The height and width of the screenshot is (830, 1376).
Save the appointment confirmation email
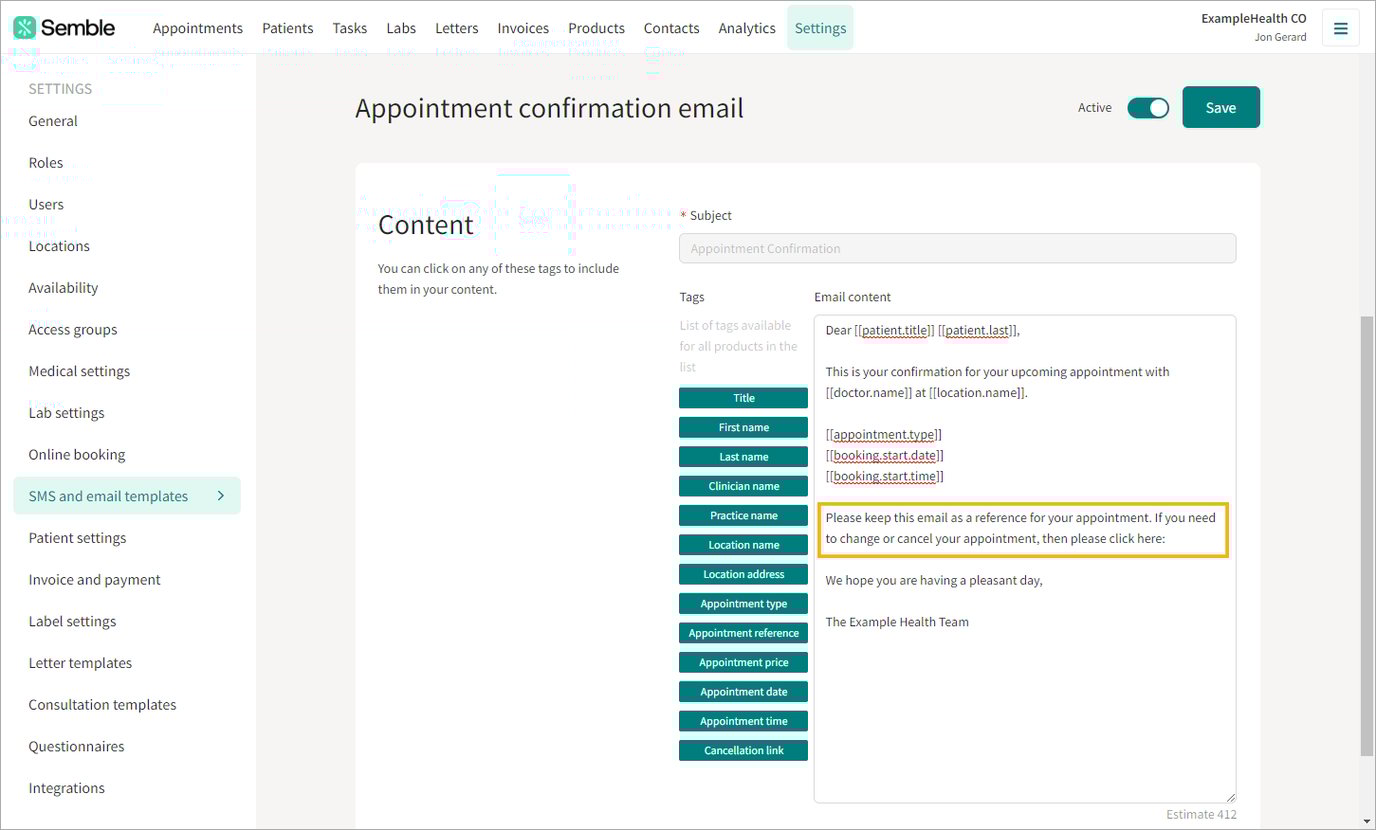click(x=1220, y=107)
